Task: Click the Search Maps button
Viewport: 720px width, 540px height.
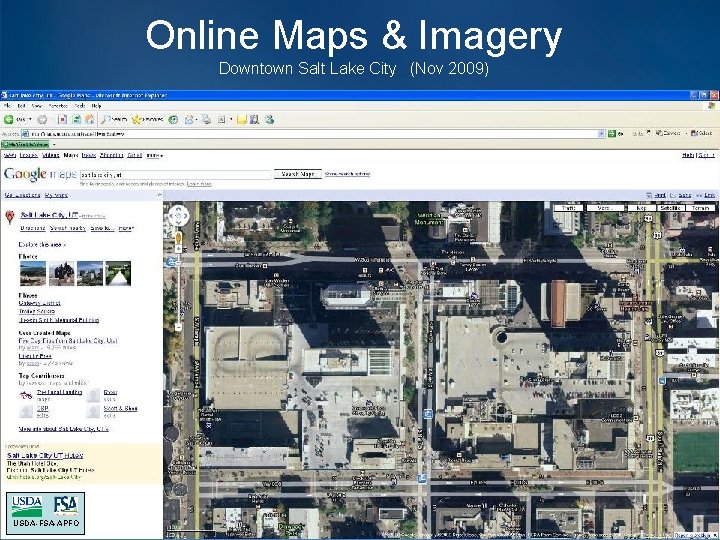Action: coord(298,174)
